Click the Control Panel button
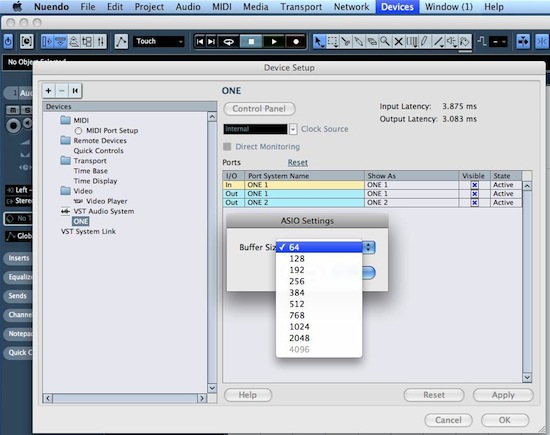Image resolution: width=550 pixels, height=435 pixels. pyautogui.click(x=259, y=109)
